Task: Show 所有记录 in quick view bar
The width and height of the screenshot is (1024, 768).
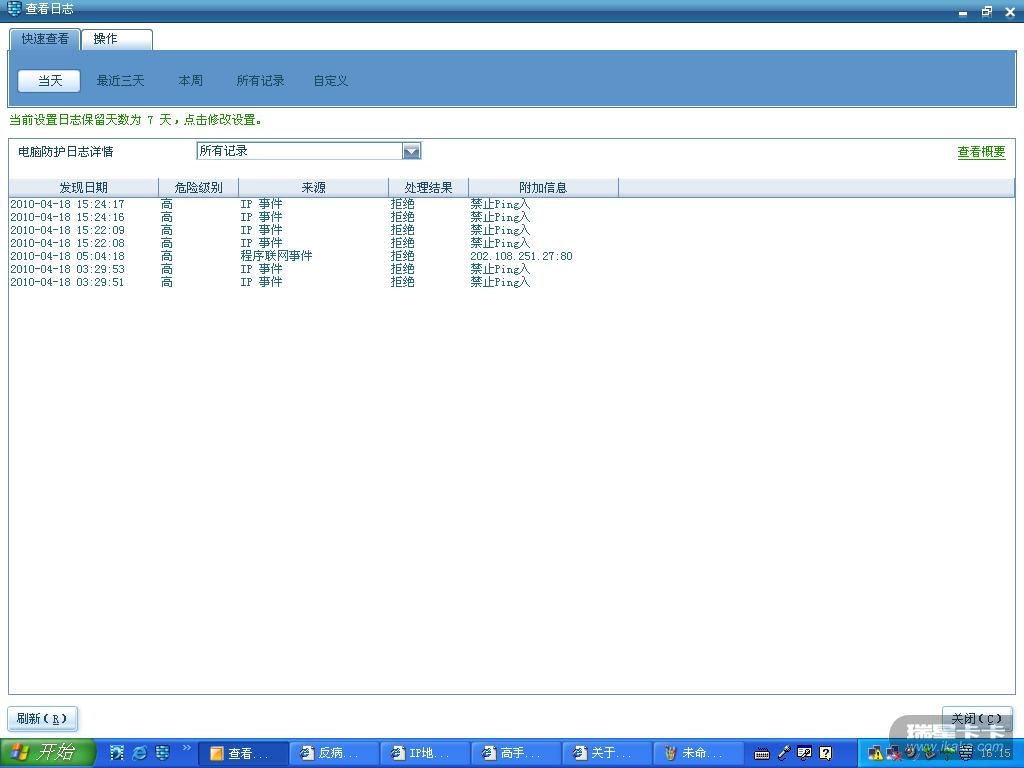Action: (260, 81)
